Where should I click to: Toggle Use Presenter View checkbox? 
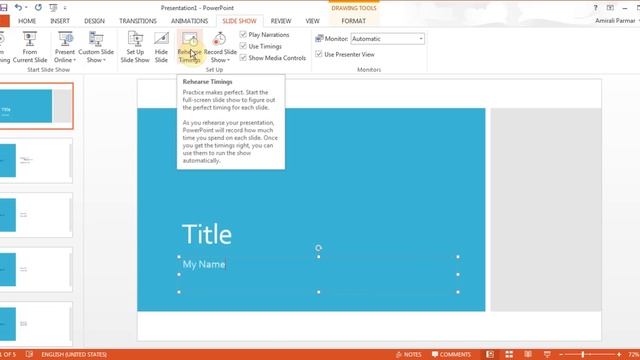[x=319, y=54]
